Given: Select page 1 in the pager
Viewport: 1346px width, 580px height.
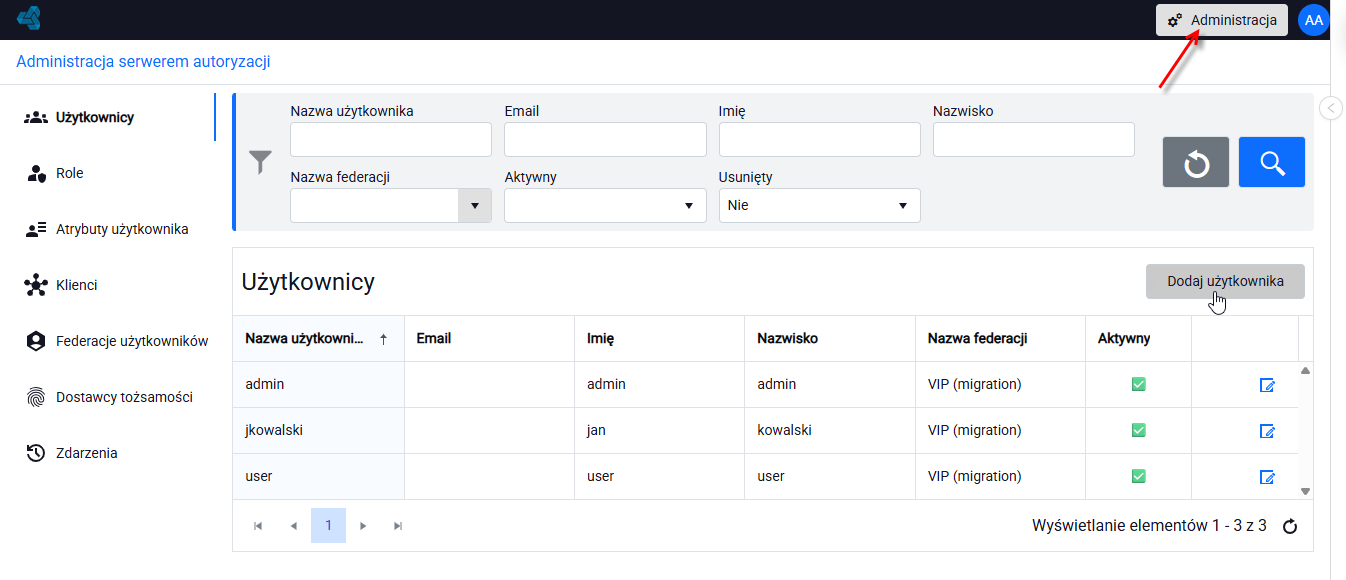Looking at the screenshot, I should [328, 526].
